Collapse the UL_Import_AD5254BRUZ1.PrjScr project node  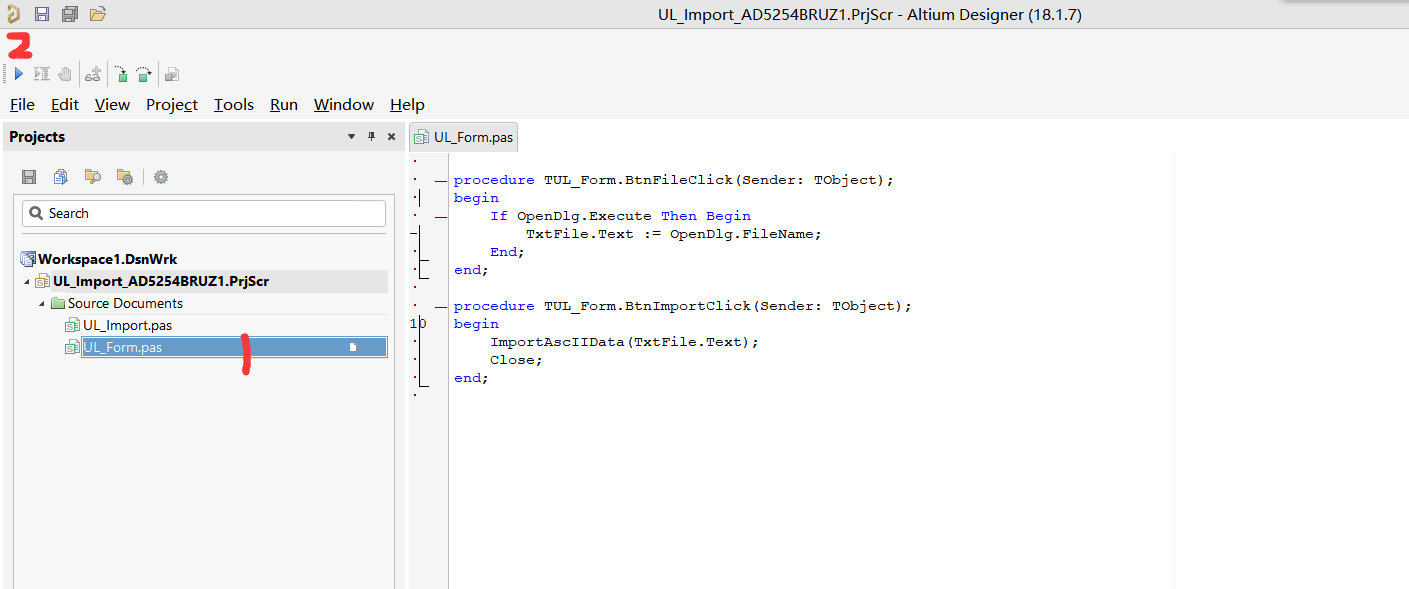(26, 281)
